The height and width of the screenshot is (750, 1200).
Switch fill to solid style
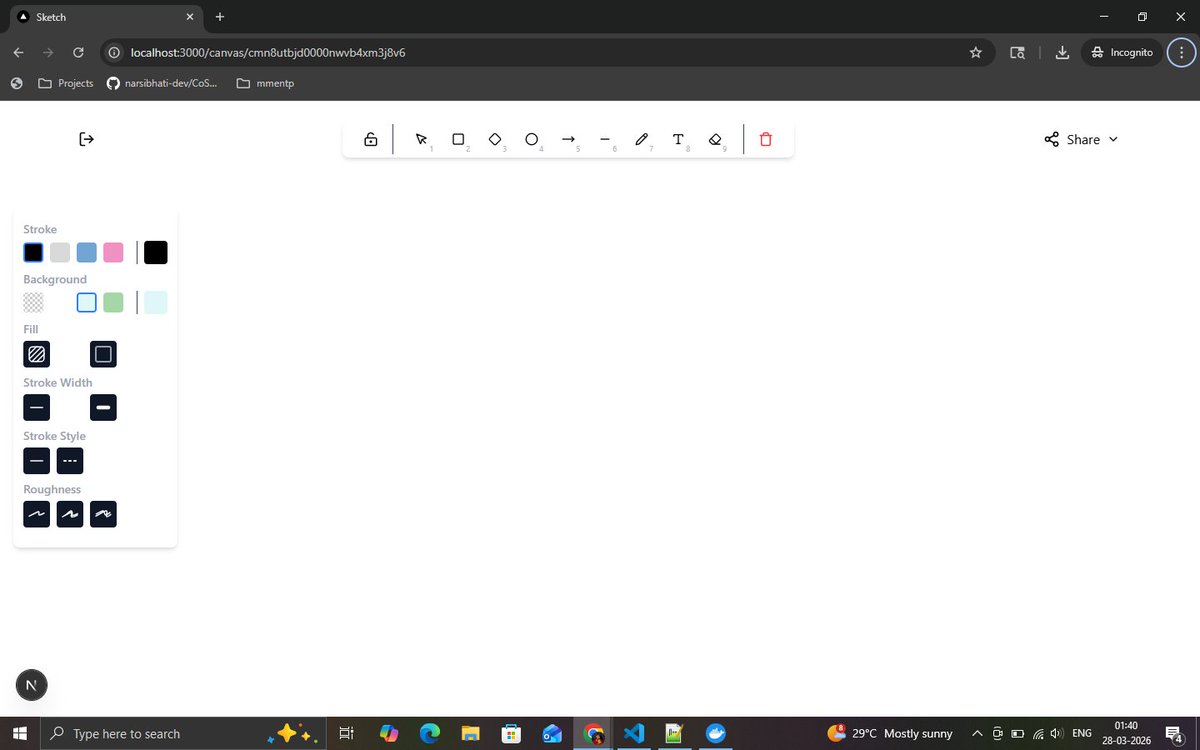(x=103, y=354)
